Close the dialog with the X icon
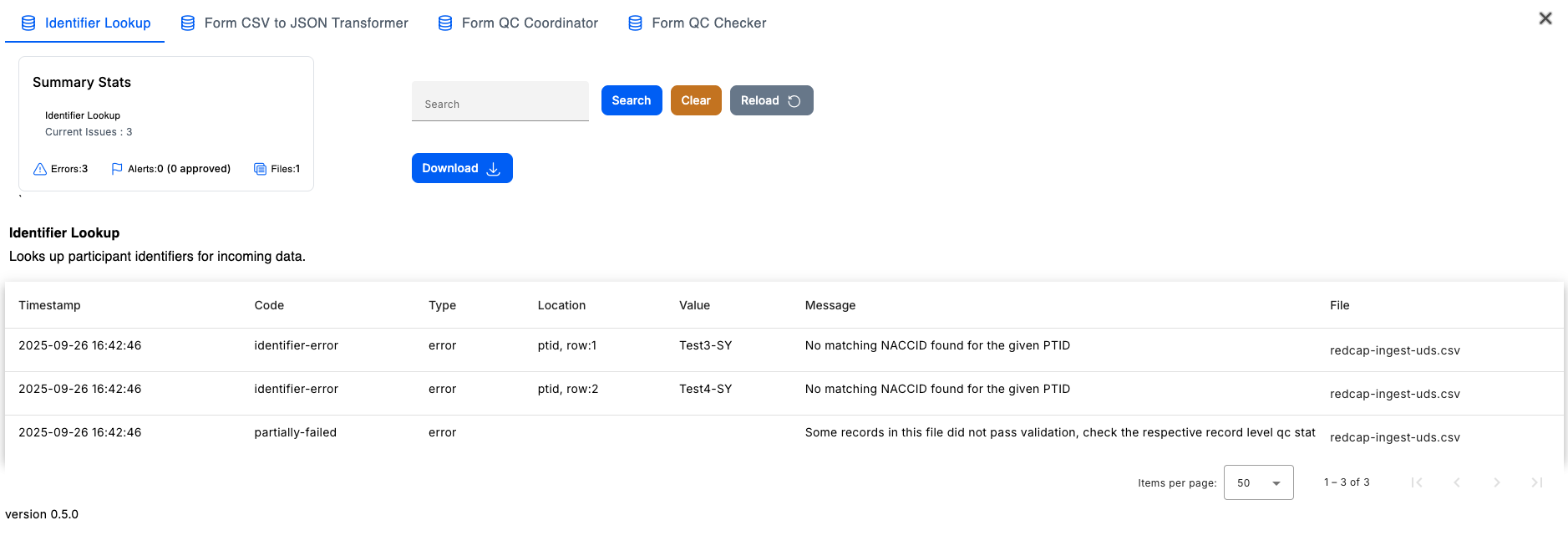 click(x=1545, y=18)
